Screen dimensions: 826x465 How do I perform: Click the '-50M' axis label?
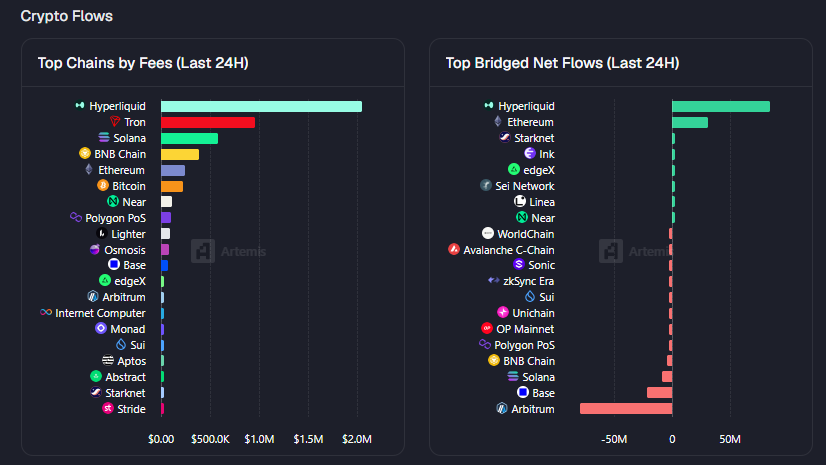coord(614,439)
